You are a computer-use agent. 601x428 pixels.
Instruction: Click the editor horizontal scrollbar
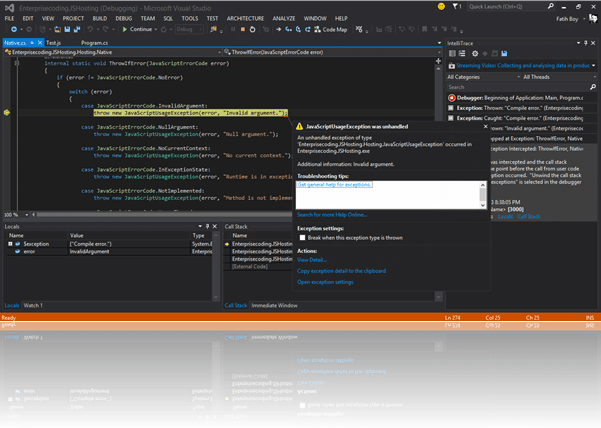point(164,215)
